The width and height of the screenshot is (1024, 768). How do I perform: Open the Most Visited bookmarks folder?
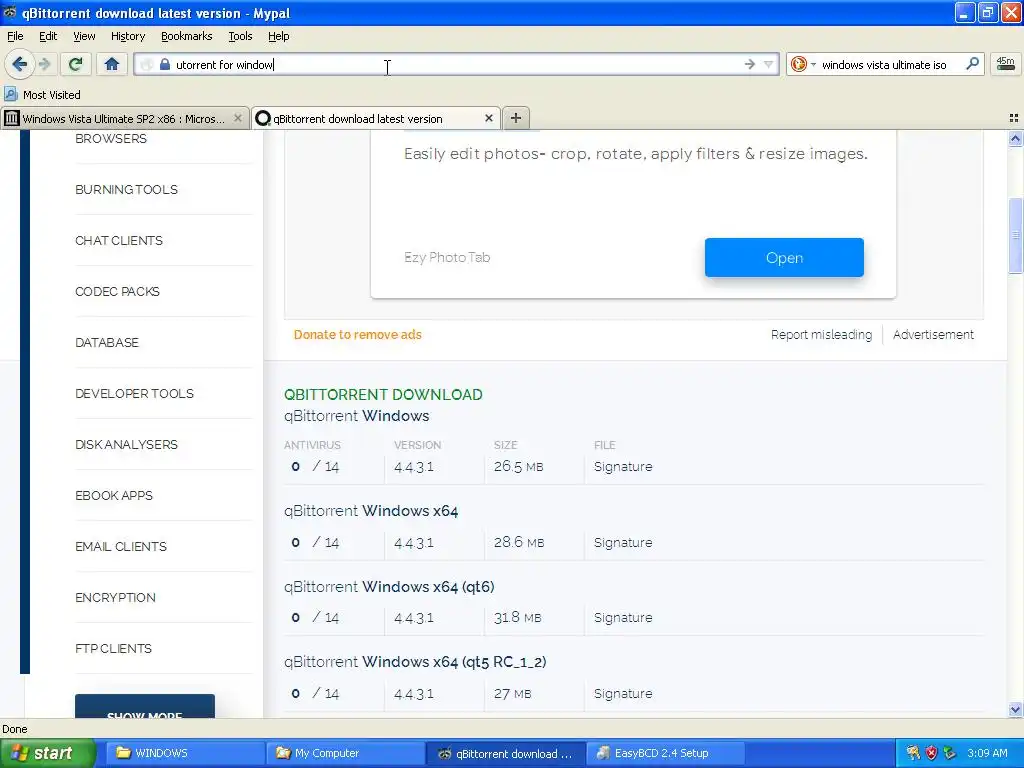[43, 95]
